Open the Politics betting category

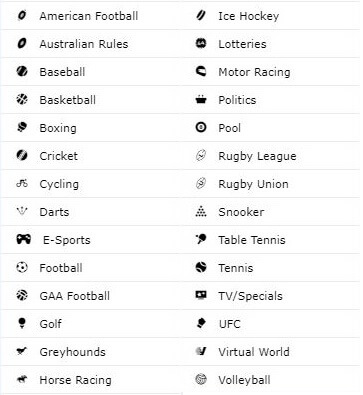tap(271, 99)
